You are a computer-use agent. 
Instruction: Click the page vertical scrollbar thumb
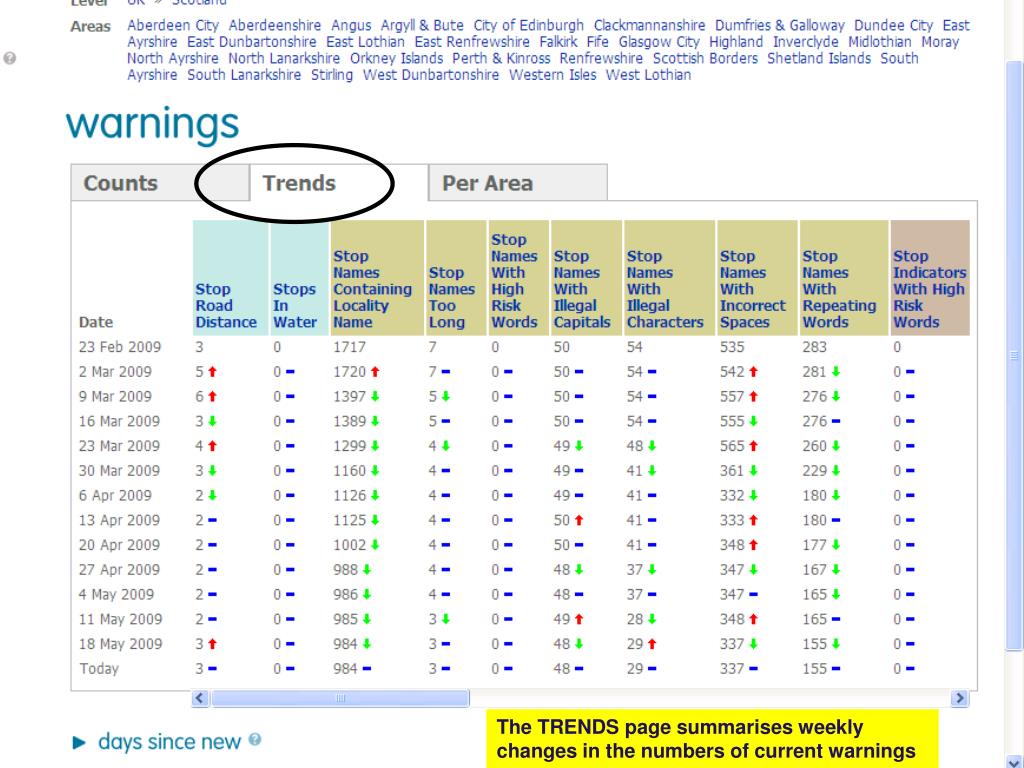tap(1014, 355)
